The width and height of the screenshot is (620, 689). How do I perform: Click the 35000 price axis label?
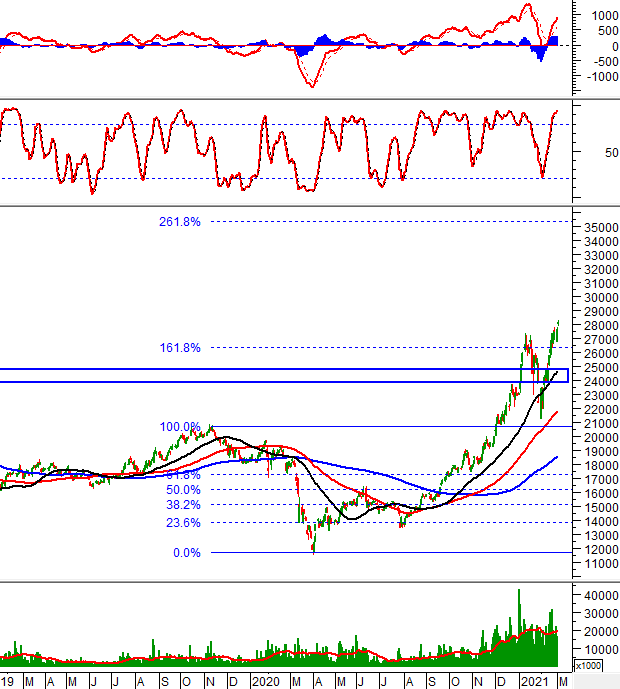tap(596, 228)
